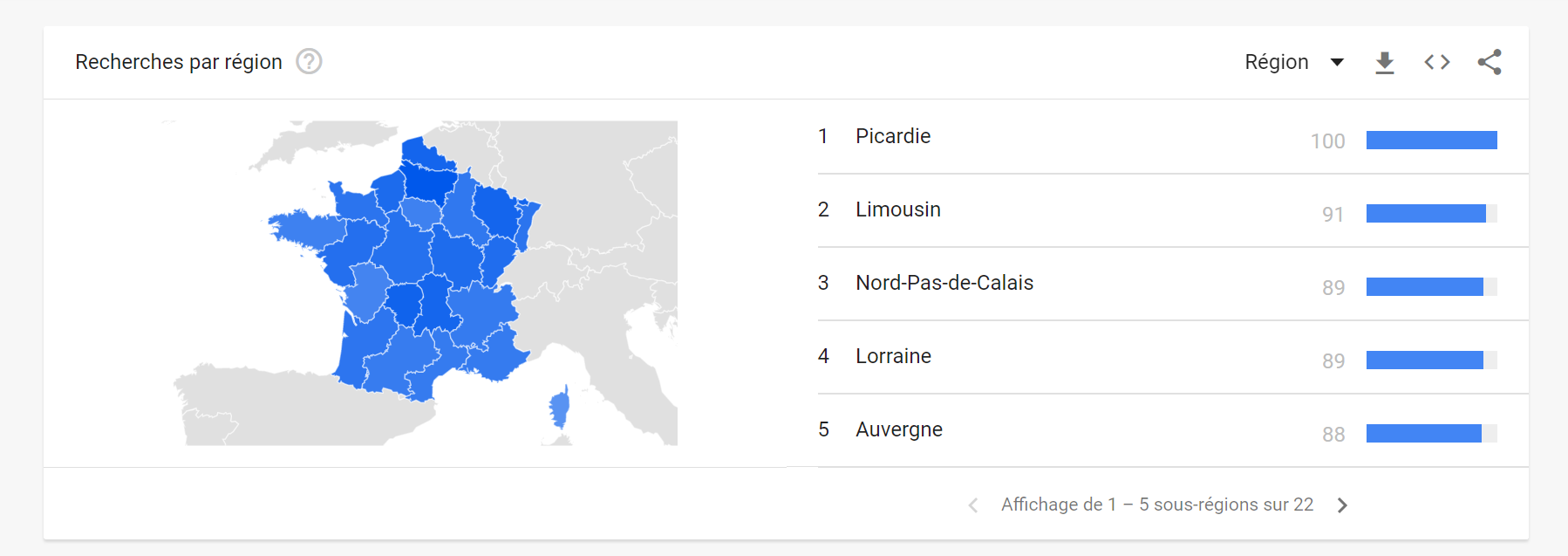Open Nord-Pas-de-Calais region entry
Screen dimensions: 1568x556
tap(944, 283)
